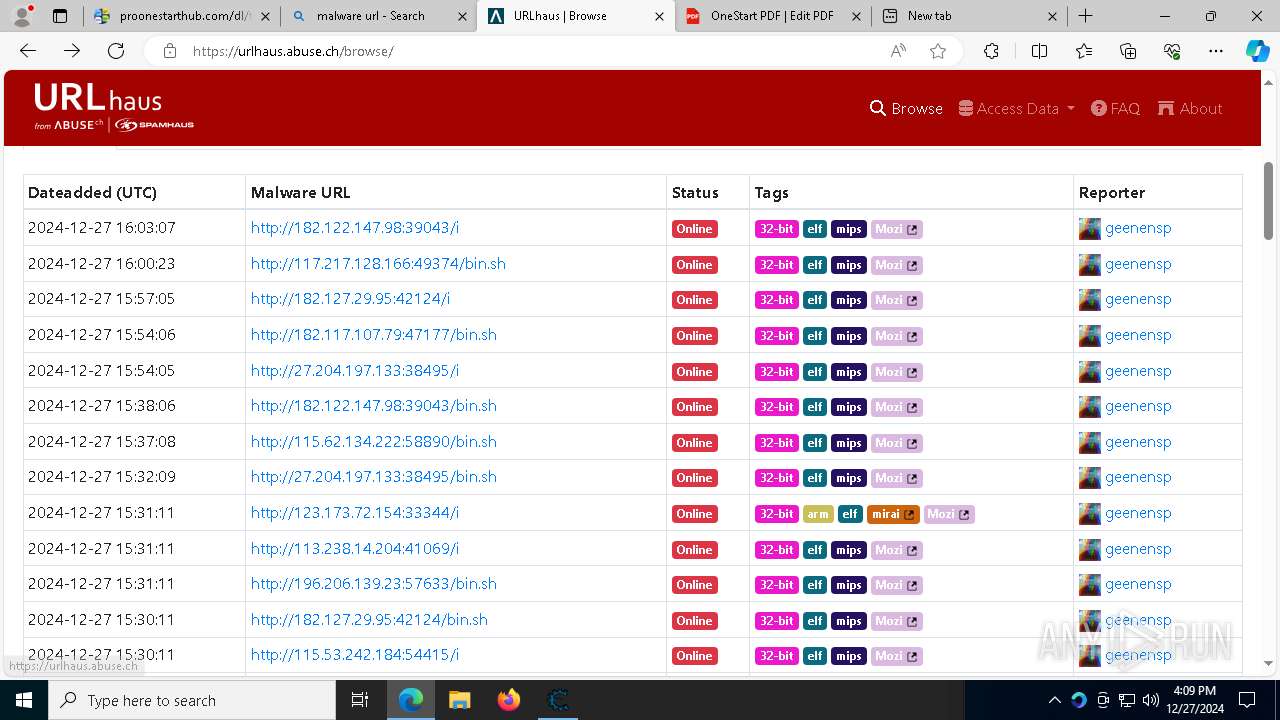The height and width of the screenshot is (720, 1280).
Task: Expand the Access Data dropdown
Action: tap(1016, 109)
